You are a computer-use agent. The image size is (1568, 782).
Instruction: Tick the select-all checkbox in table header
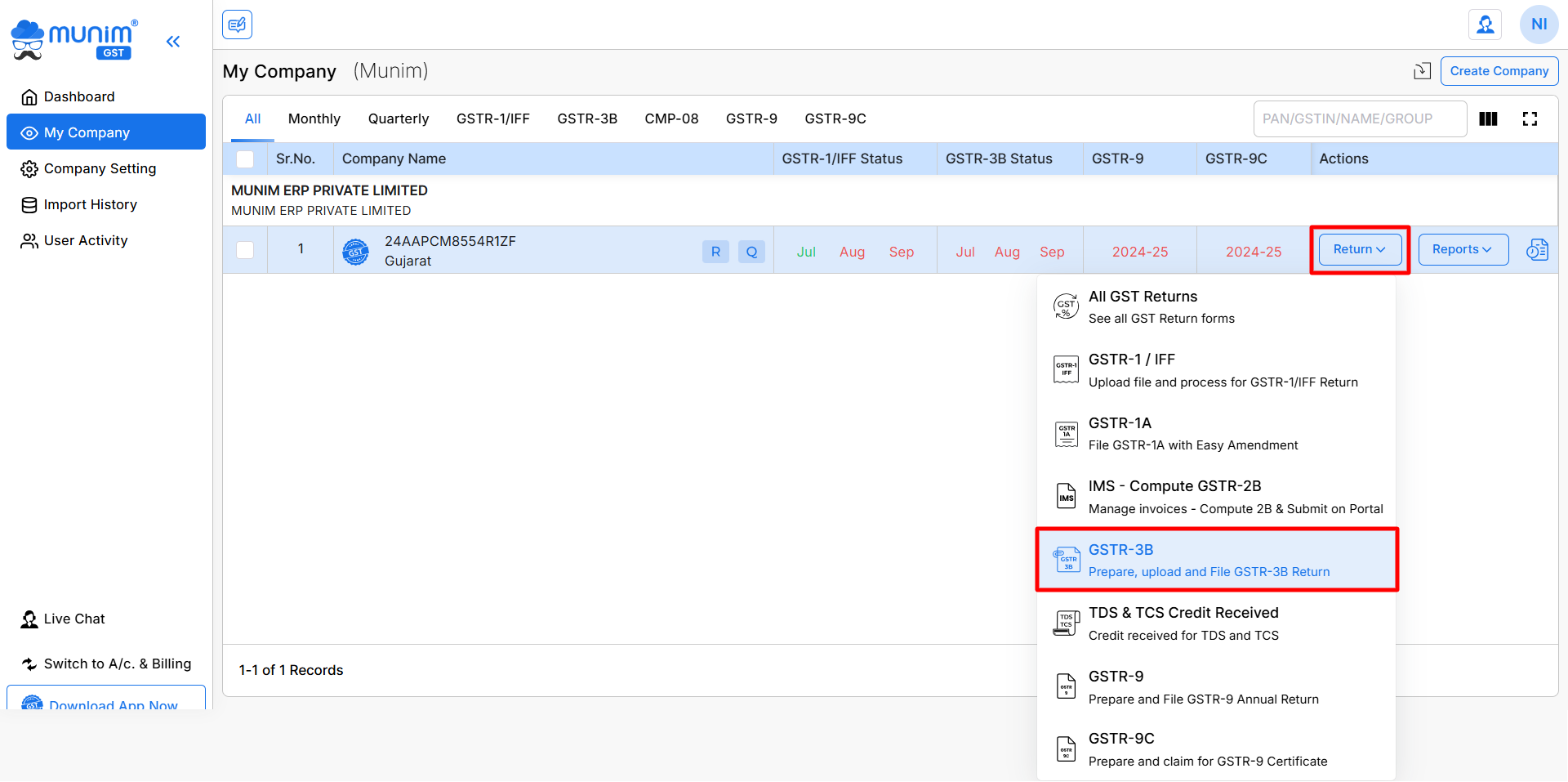245,159
